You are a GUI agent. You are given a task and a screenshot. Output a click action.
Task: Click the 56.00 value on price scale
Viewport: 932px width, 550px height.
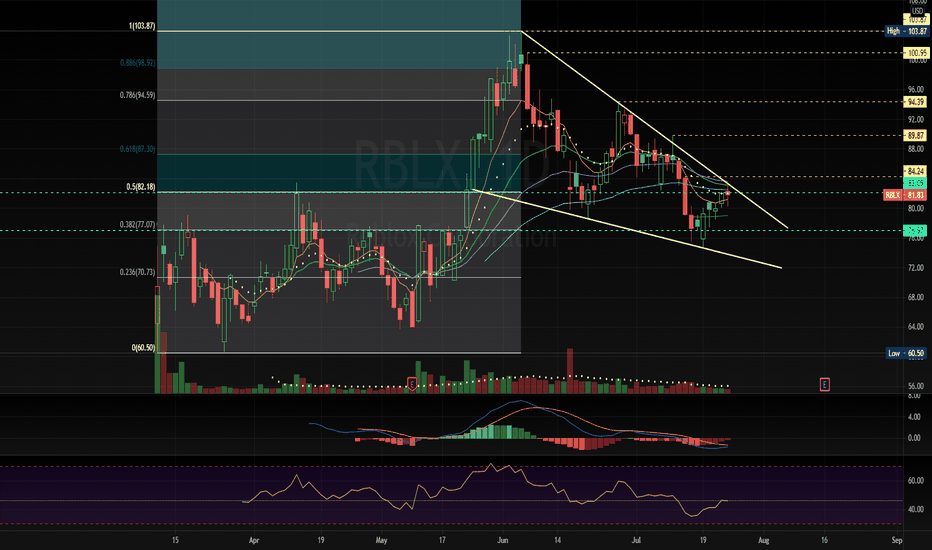pos(916,386)
